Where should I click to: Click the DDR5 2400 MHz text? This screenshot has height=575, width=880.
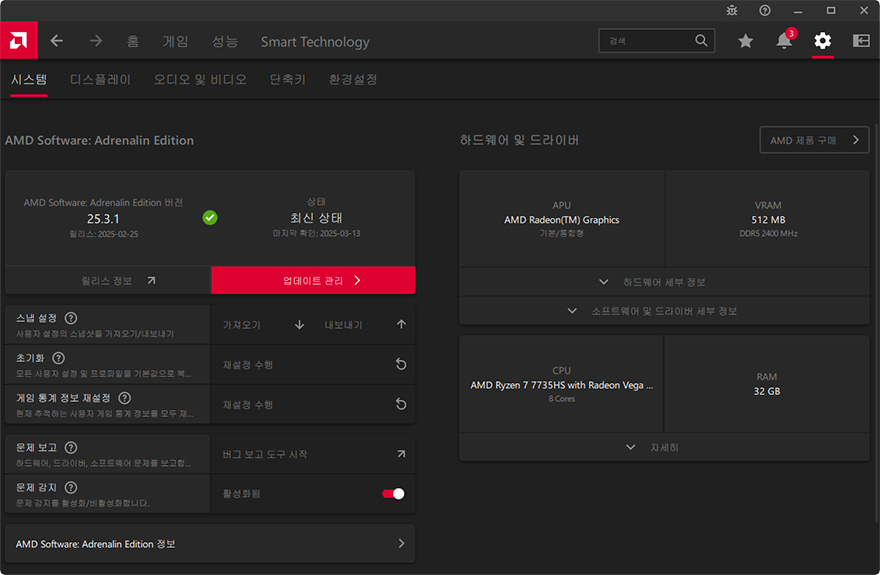[x=768, y=233]
